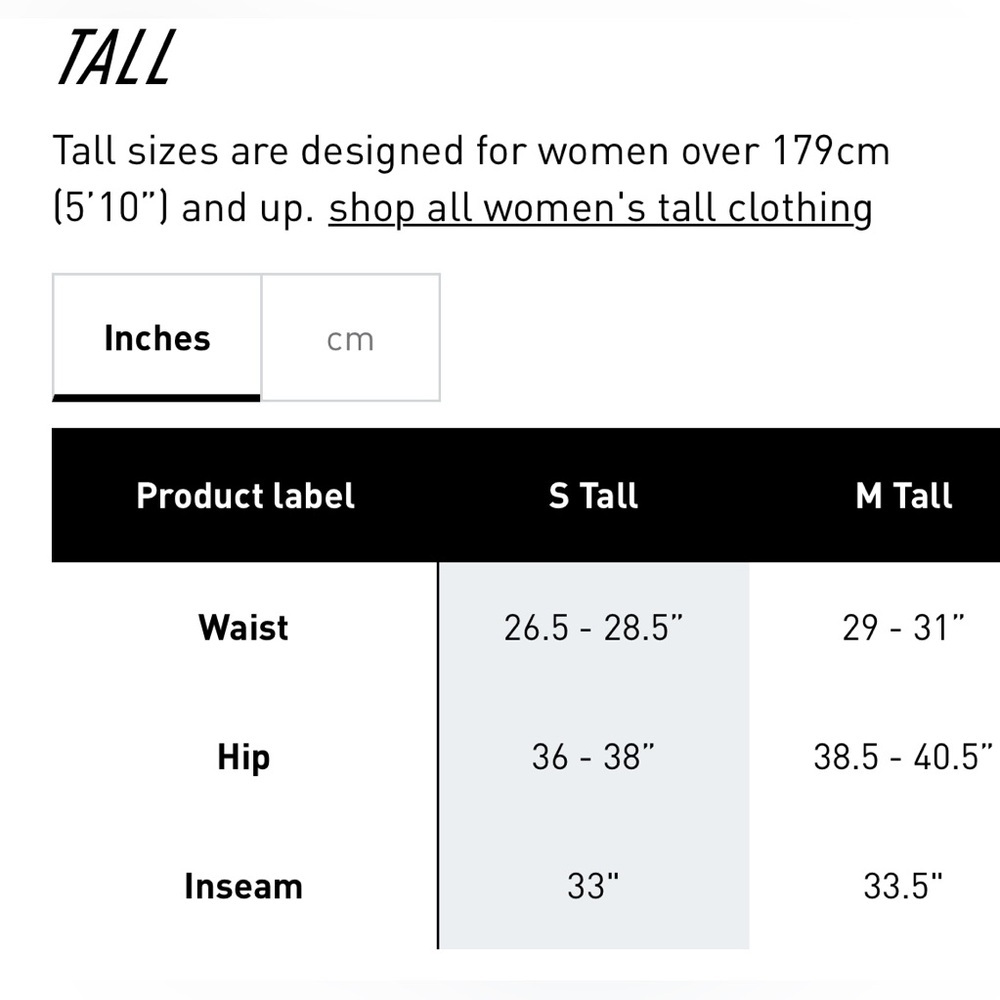Click the Waist row label
Viewport: 1000px width, 1000px height.
point(243,628)
